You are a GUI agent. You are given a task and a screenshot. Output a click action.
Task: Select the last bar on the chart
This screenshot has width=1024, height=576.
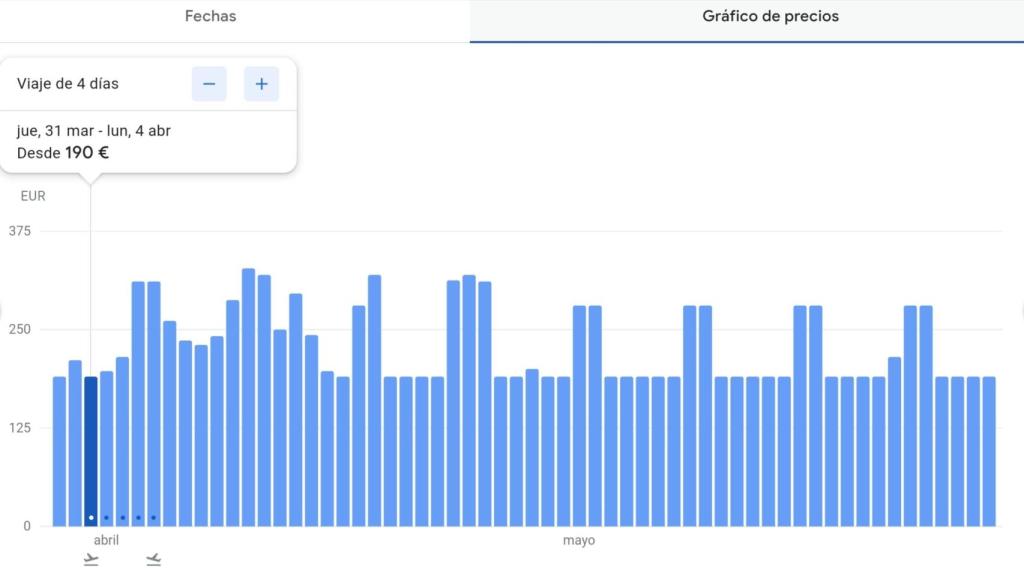[989, 451]
